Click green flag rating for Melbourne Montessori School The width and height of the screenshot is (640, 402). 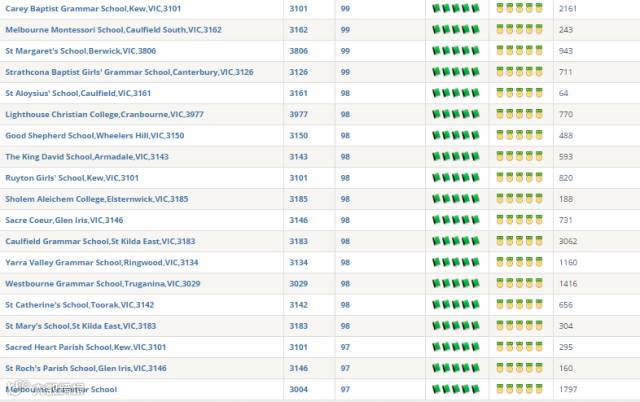pyautogui.click(x=456, y=29)
